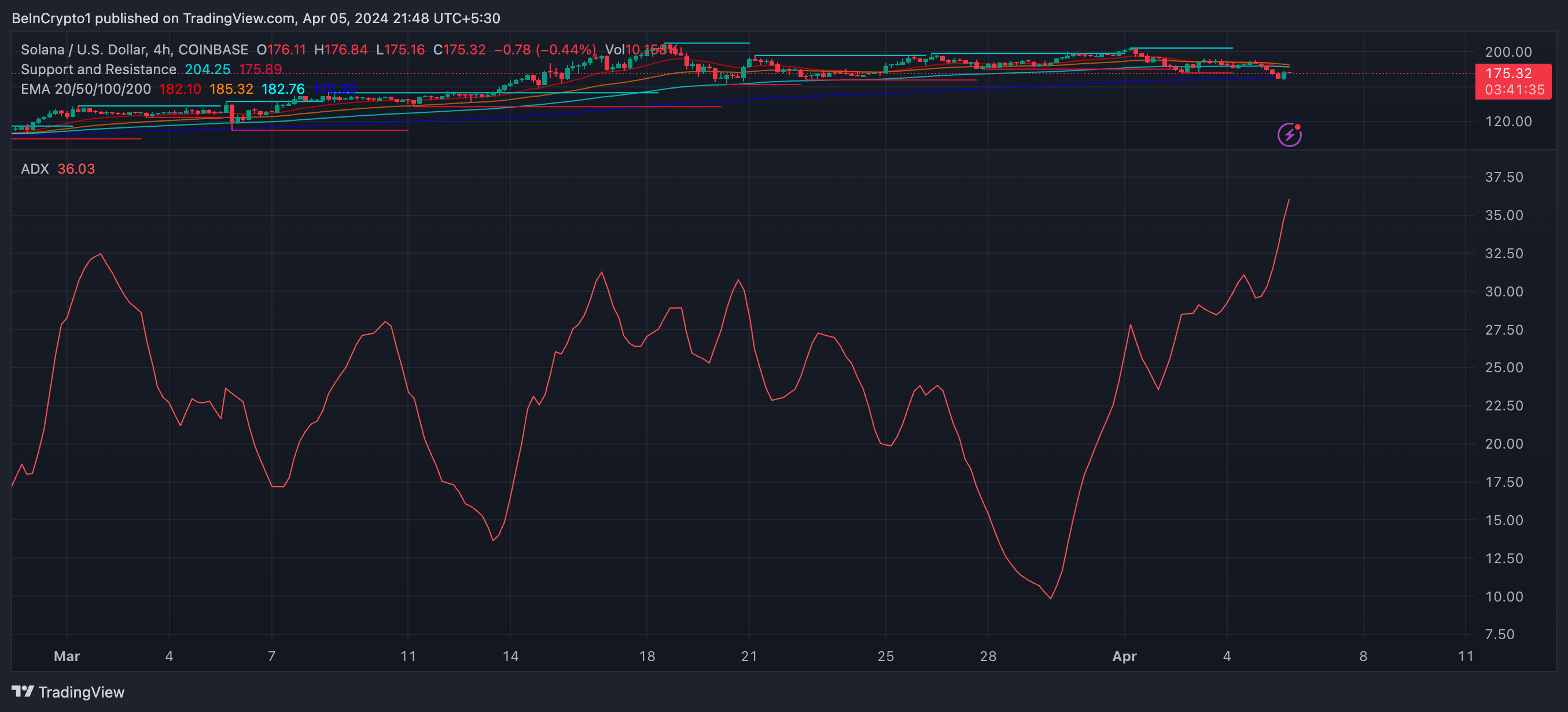This screenshot has width=1568, height=712.
Task: Click the cyan EMA 100 value 182.76
Action: [x=283, y=89]
